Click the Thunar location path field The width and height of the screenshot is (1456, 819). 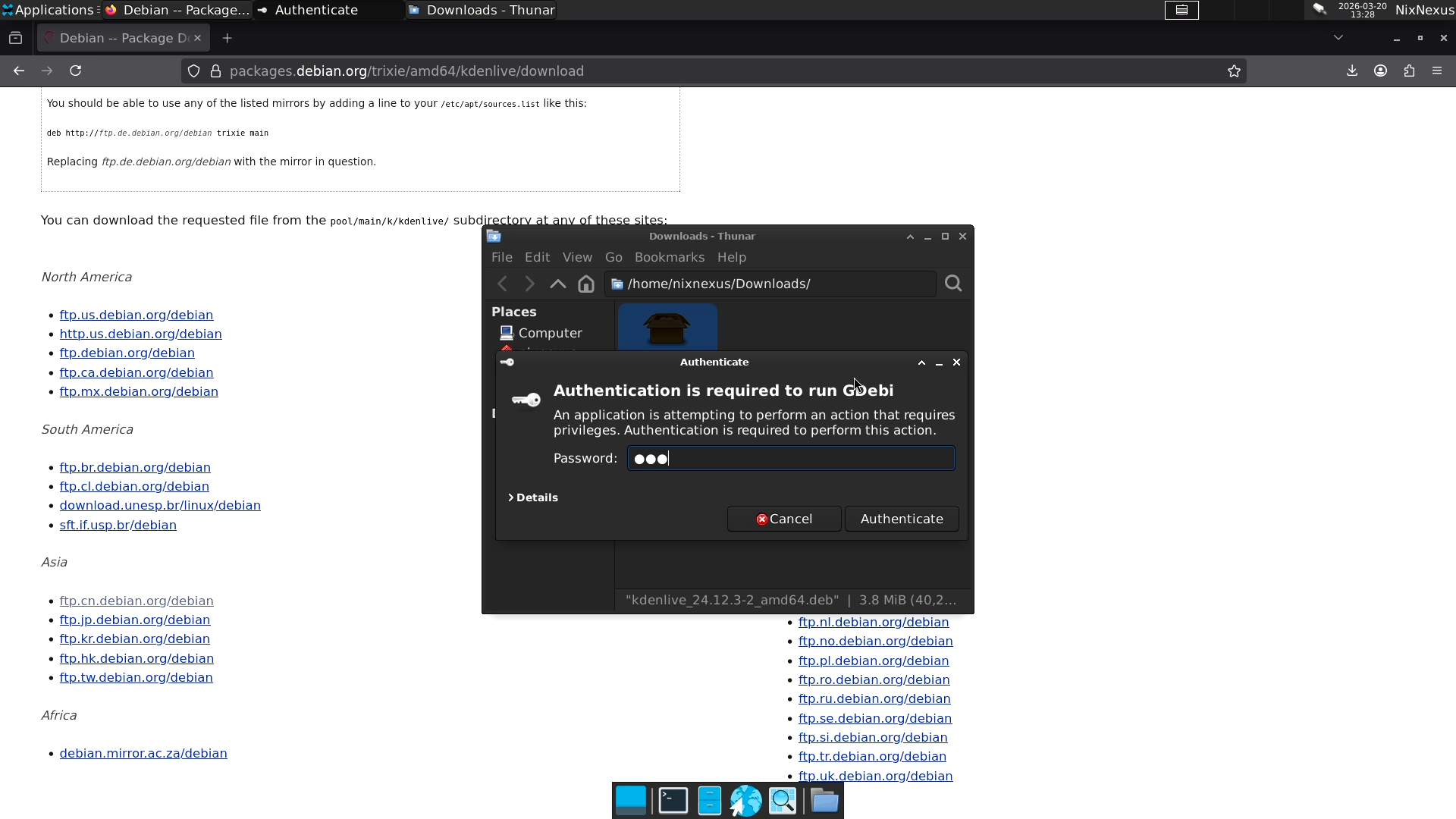(770, 284)
